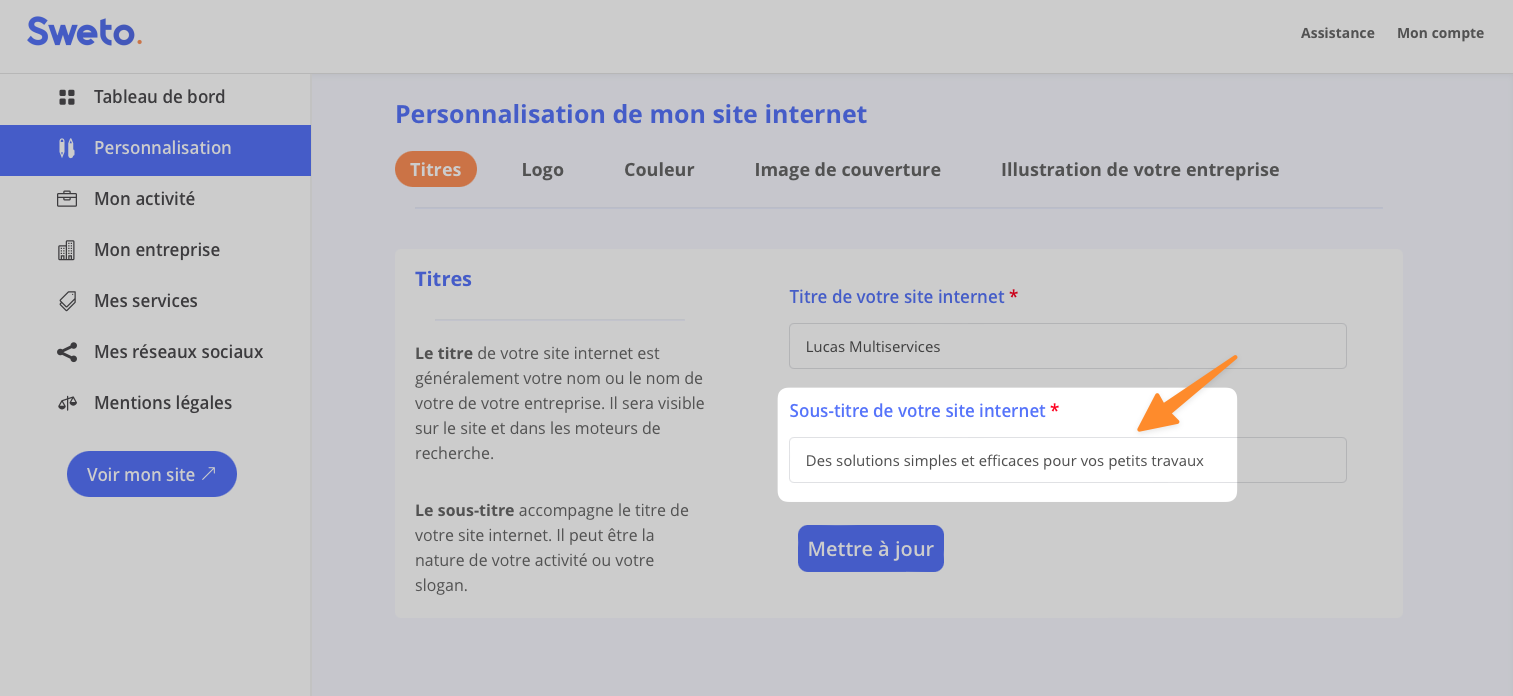Select the Mon entreprise building icon
The width and height of the screenshot is (1513, 696).
[x=67, y=250]
